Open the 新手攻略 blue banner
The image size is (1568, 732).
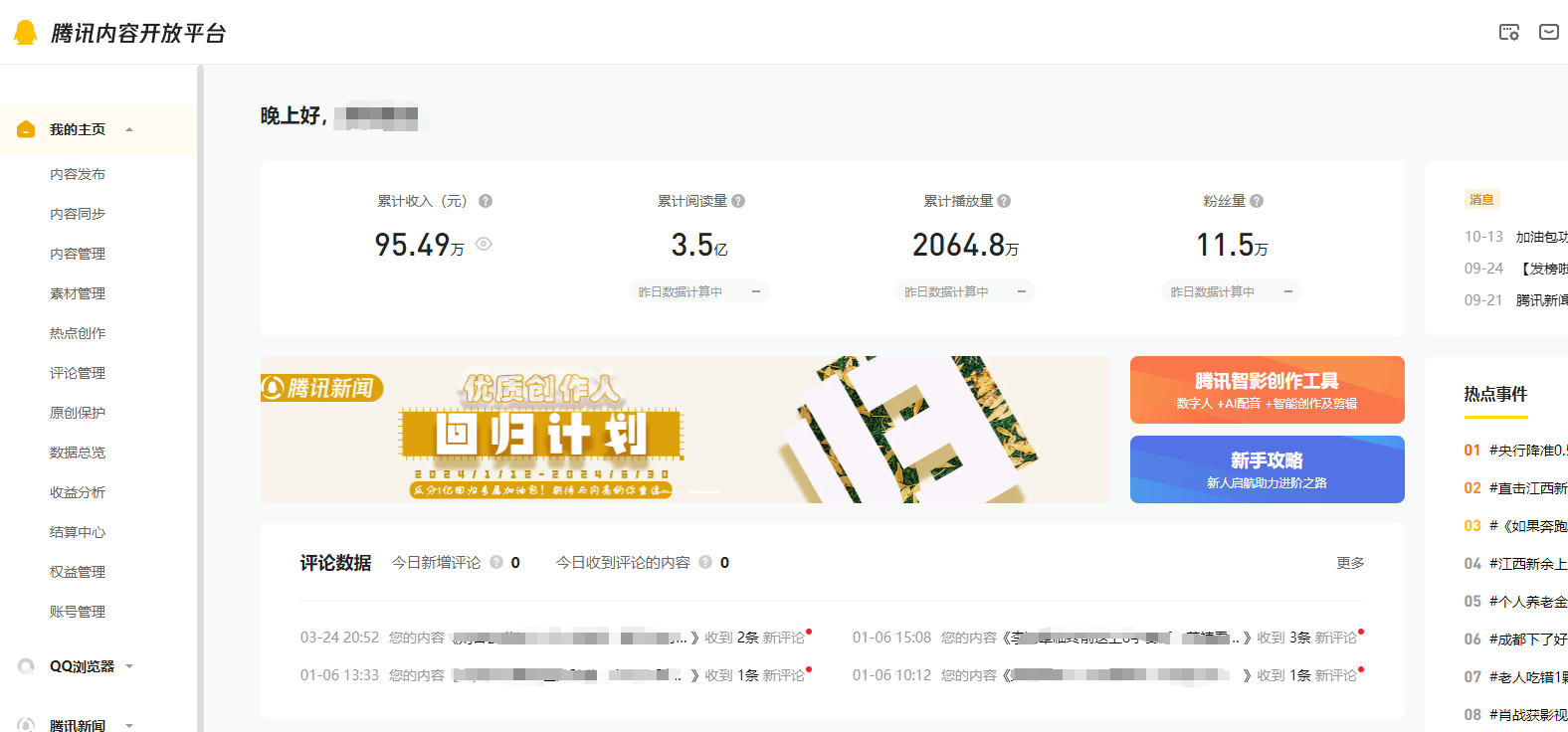pos(1267,469)
